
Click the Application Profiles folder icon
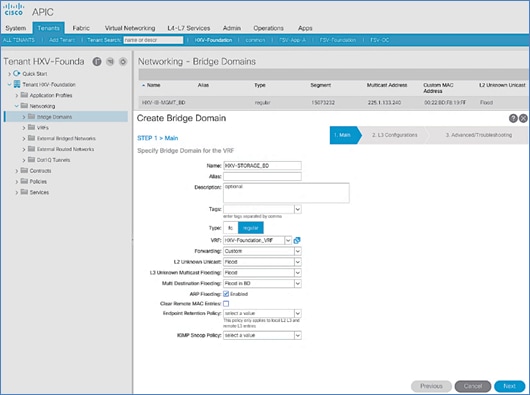(x=24, y=95)
